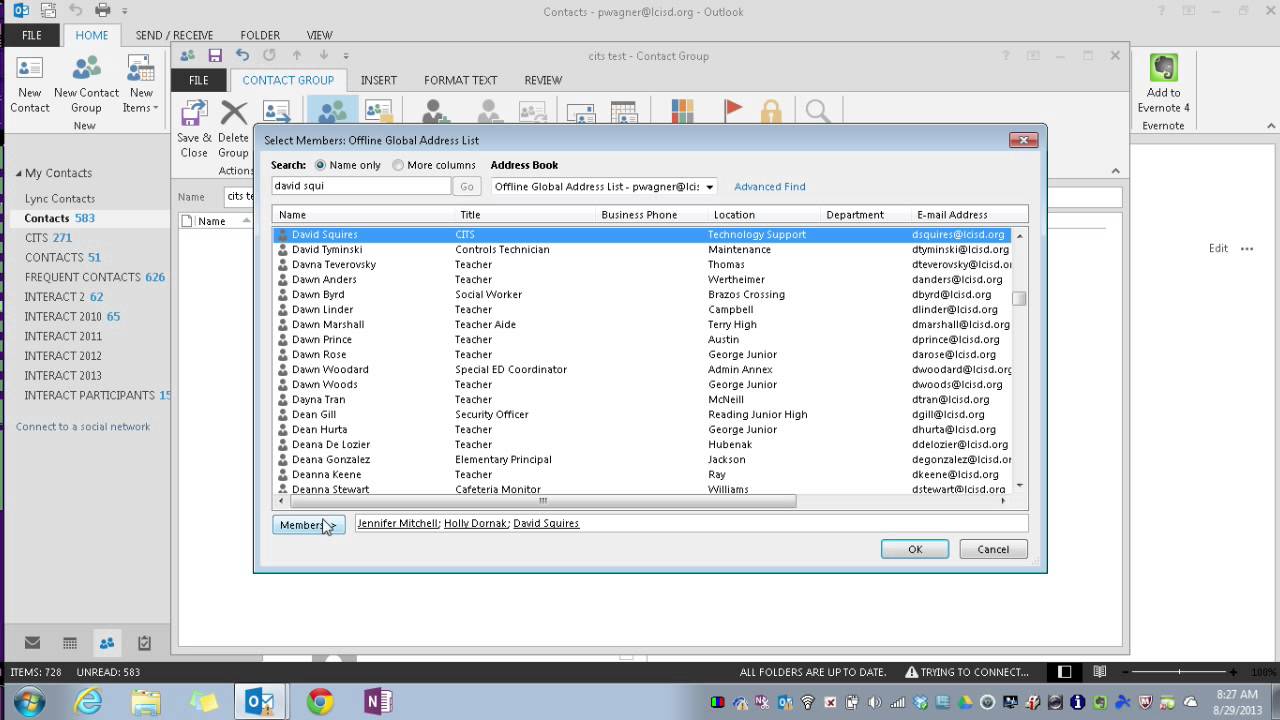Open the New Items dropdown
Viewport: 1280px width, 720px height.
coord(141,84)
